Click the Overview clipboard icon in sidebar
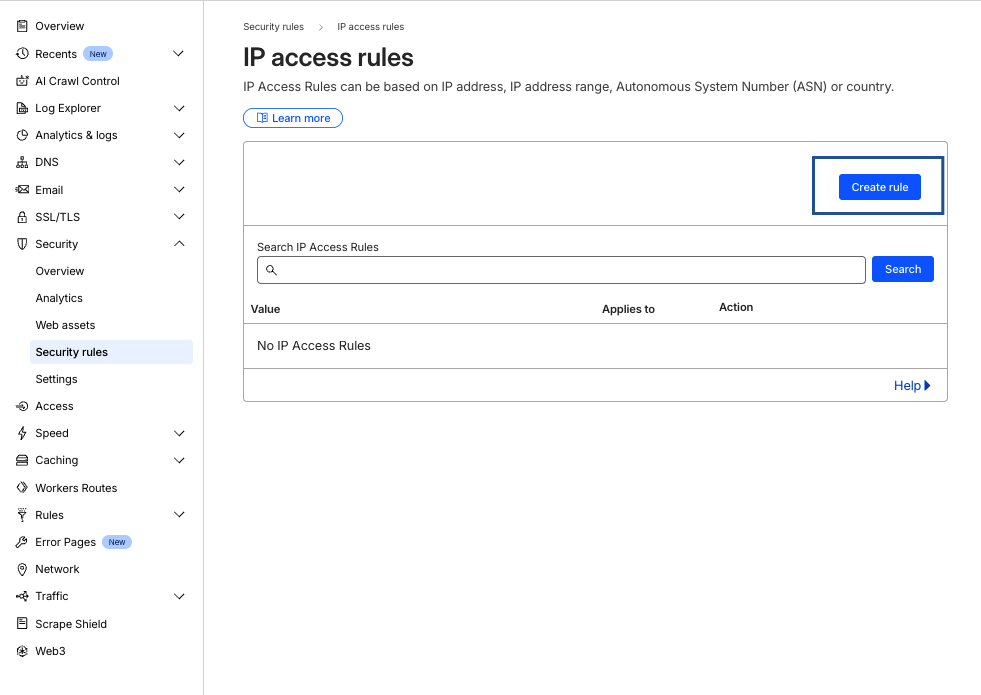 click(22, 26)
